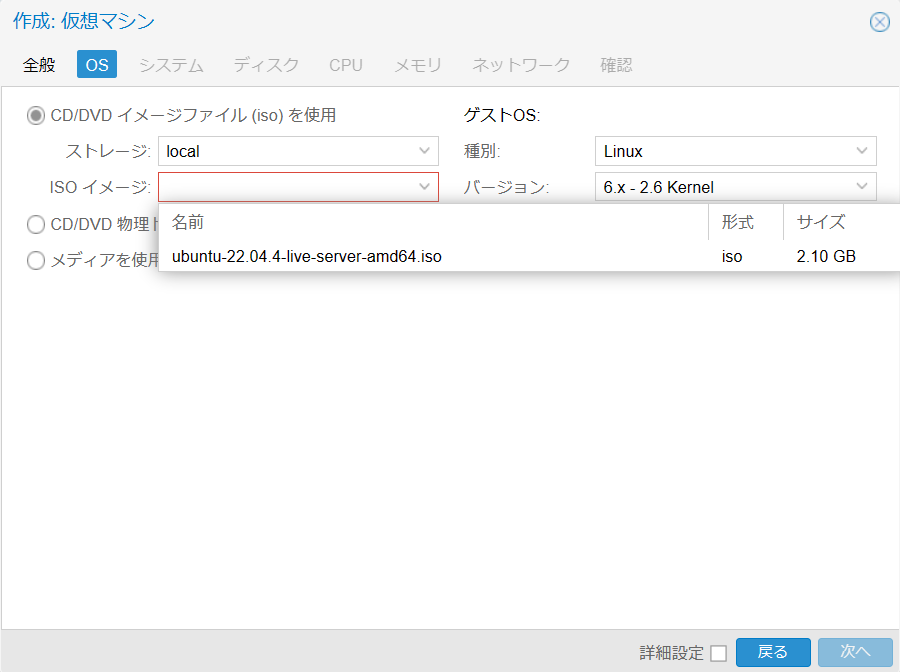Sort ISO list by サイズ column header
Screen dimensions: 900x672
841,222
